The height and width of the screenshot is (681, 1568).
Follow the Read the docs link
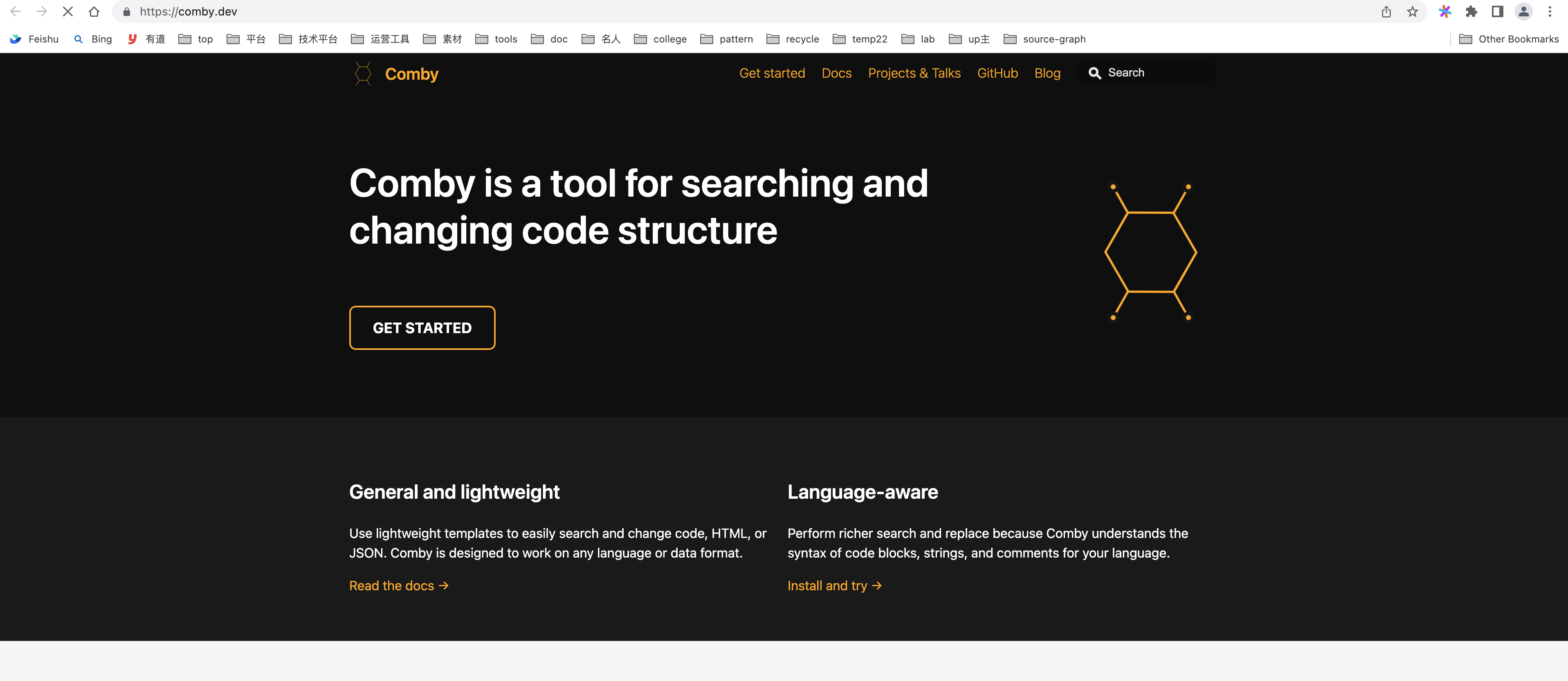click(x=399, y=585)
